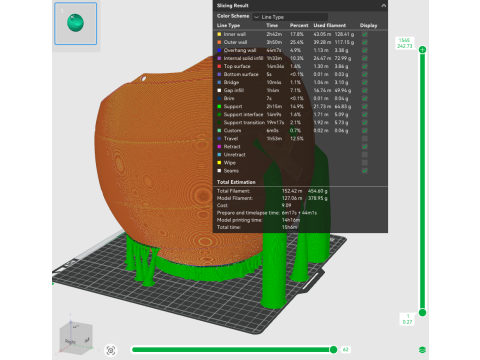This screenshot has height=360, width=480.
Task: Click the white Gap infill color swatch
Action: (219, 90)
